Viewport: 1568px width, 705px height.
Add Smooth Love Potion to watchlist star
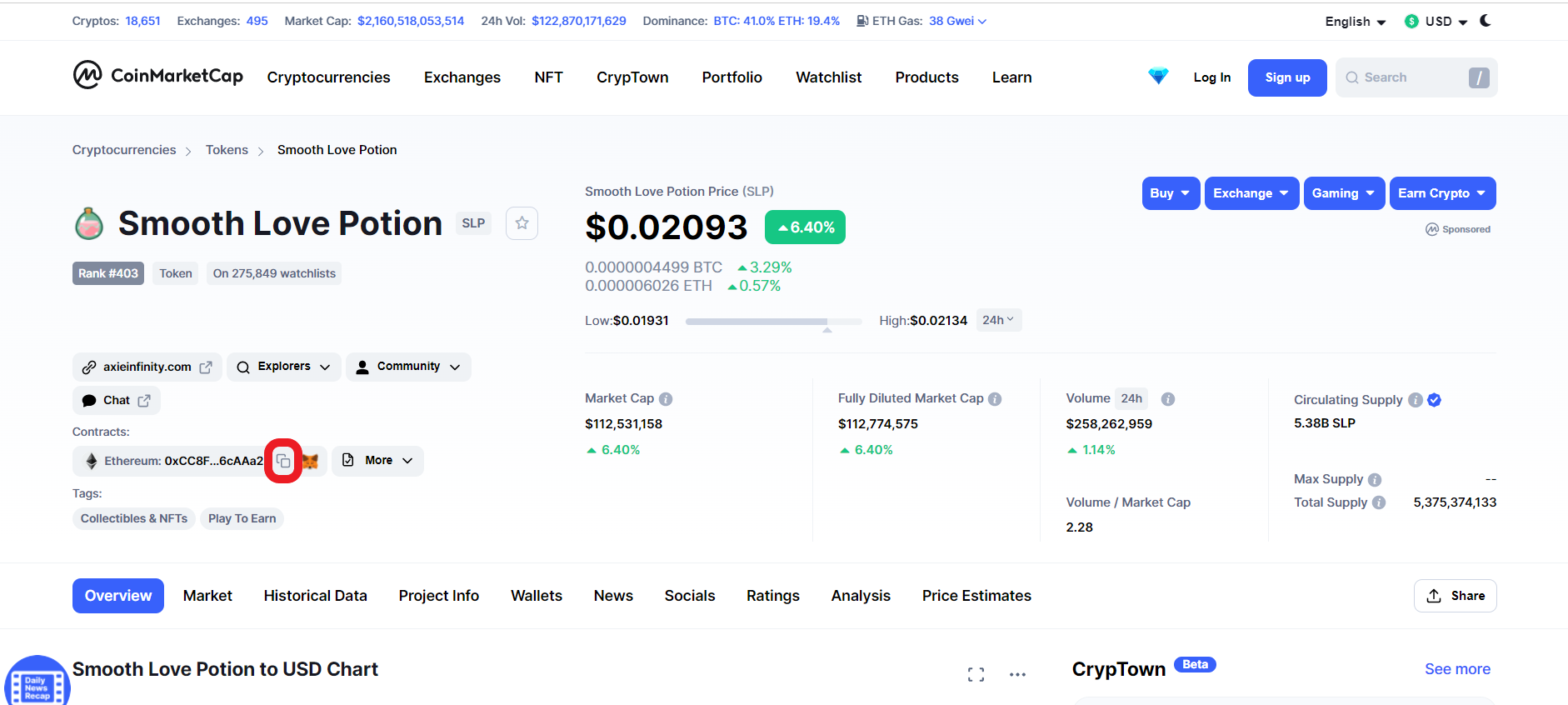[522, 223]
